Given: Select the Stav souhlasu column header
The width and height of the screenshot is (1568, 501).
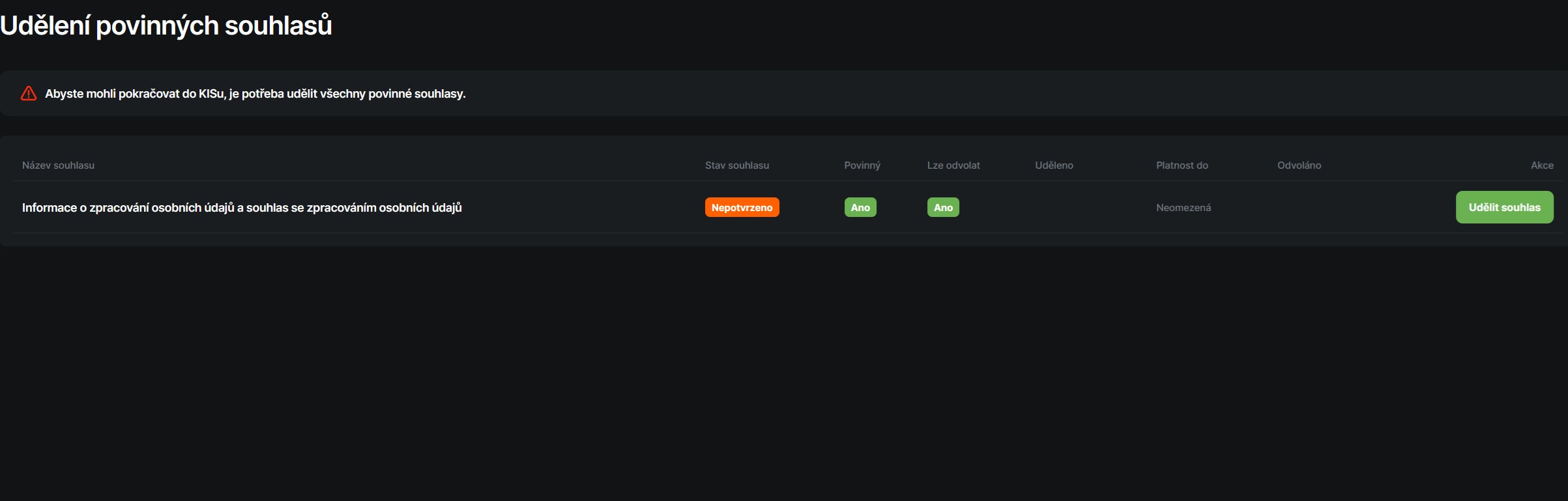Looking at the screenshot, I should pyautogui.click(x=736, y=165).
